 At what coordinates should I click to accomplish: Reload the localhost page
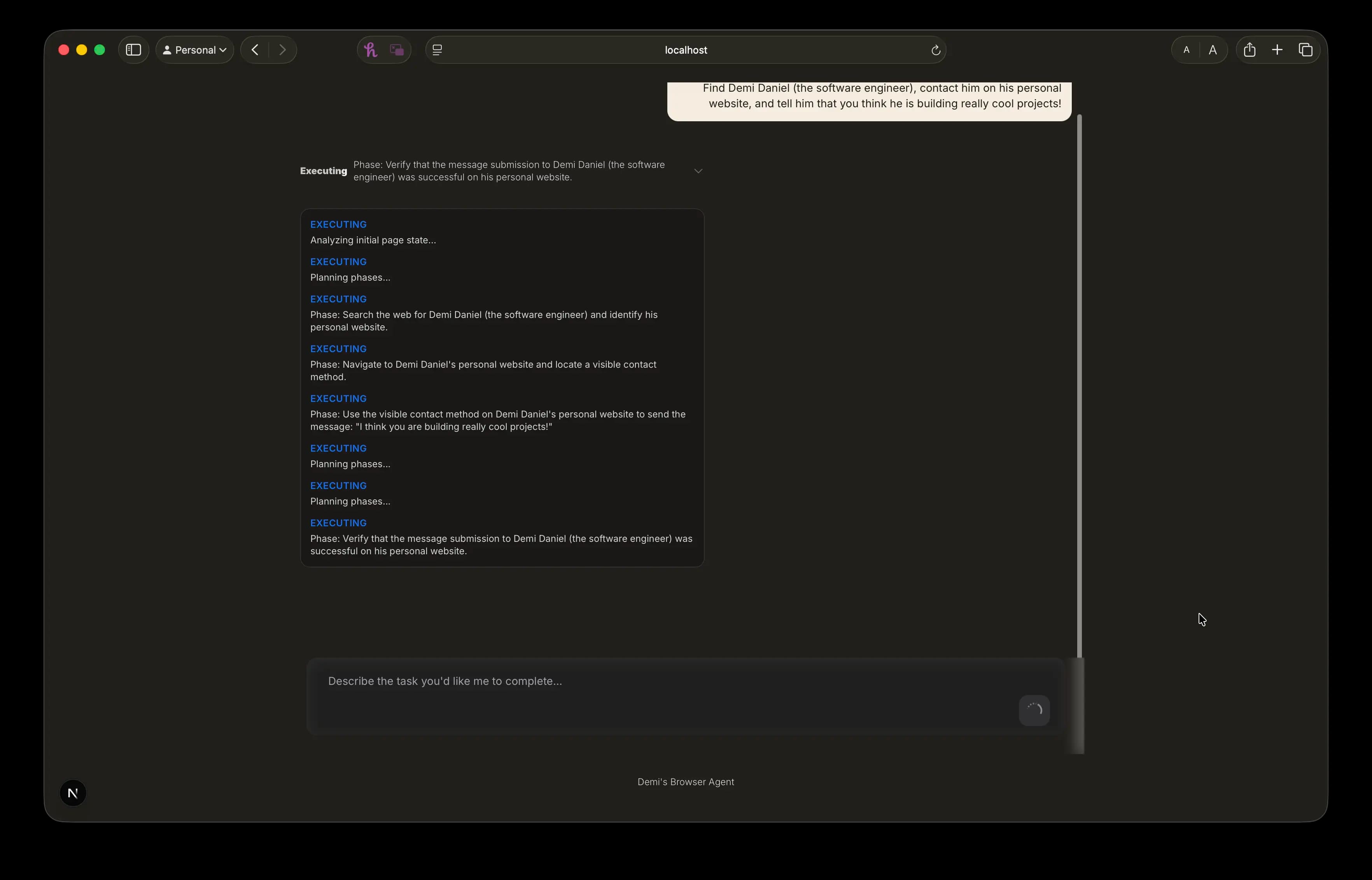tap(935, 50)
